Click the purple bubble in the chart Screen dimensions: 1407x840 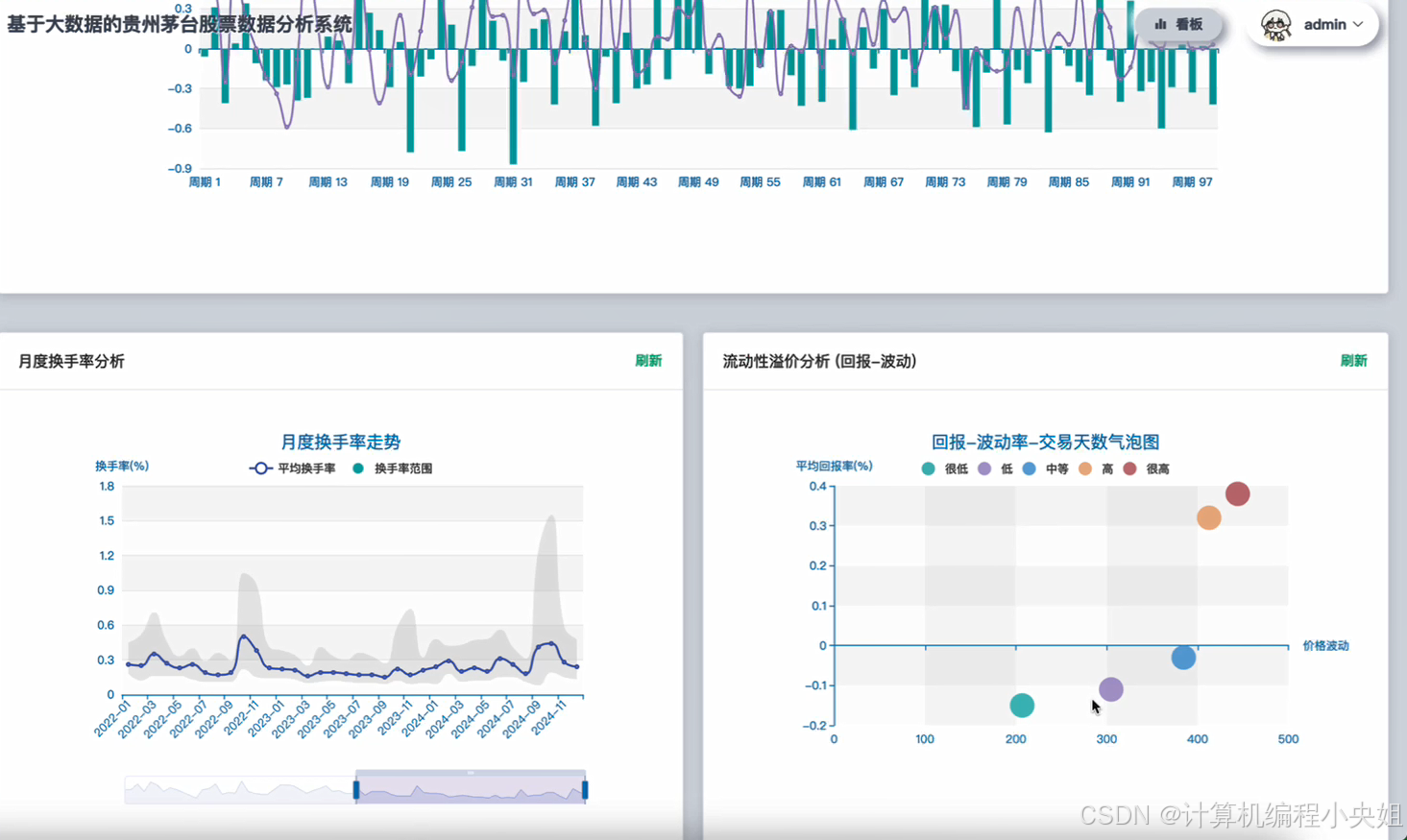tap(1110, 689)
